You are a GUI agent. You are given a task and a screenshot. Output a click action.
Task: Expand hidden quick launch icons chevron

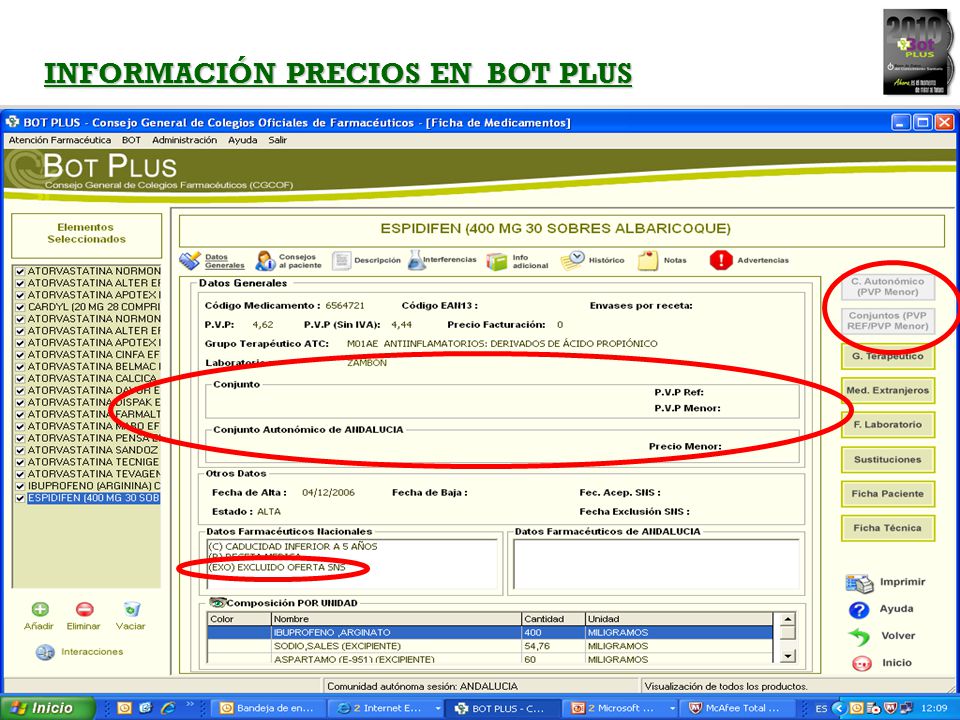coord(190,704)
